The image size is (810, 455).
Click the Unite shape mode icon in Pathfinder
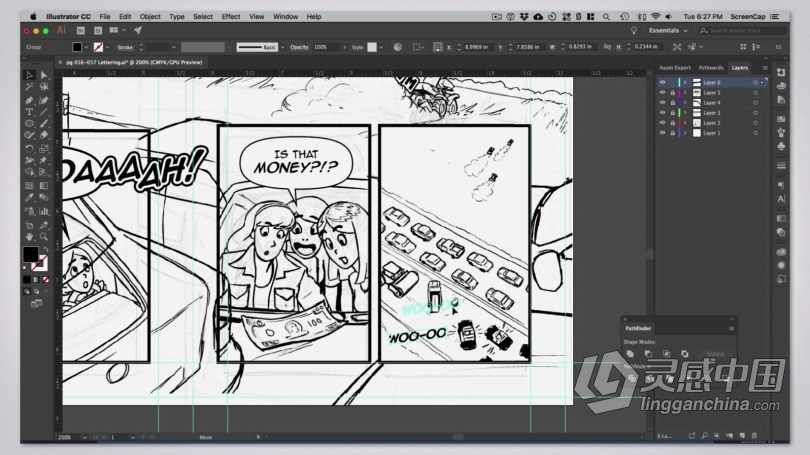[x=630, y=354]
